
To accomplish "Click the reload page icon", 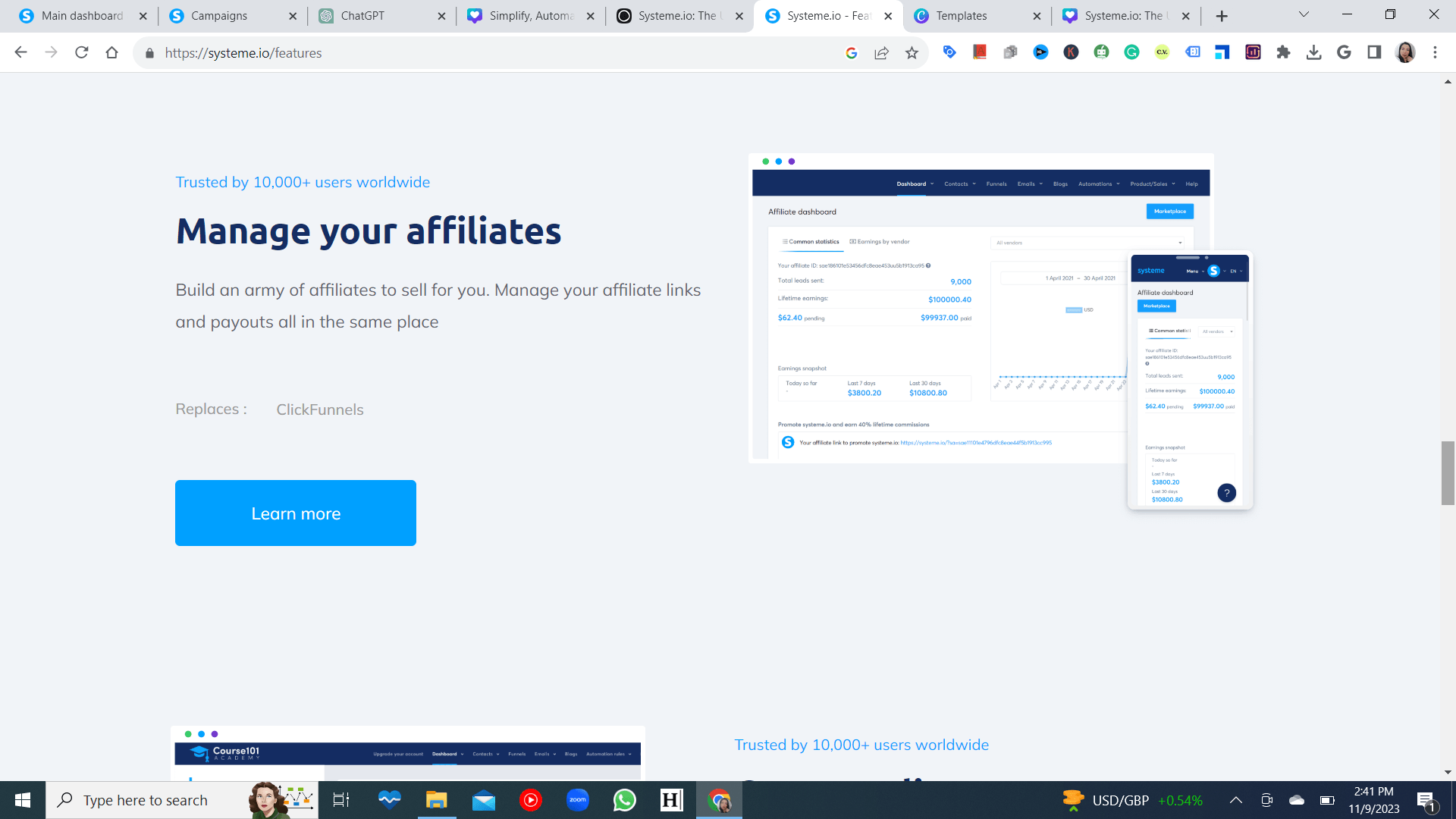I will (x=82, y=52).
